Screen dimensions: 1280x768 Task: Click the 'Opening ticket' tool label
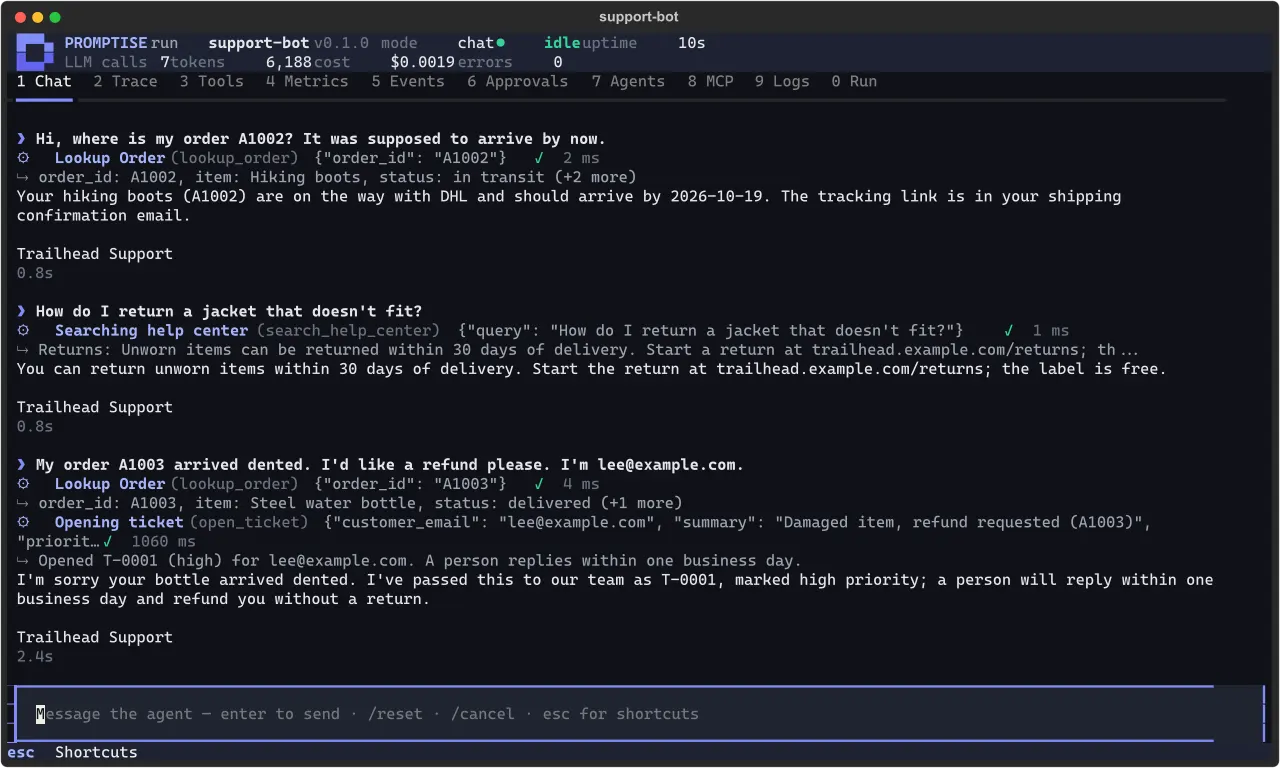119,523
